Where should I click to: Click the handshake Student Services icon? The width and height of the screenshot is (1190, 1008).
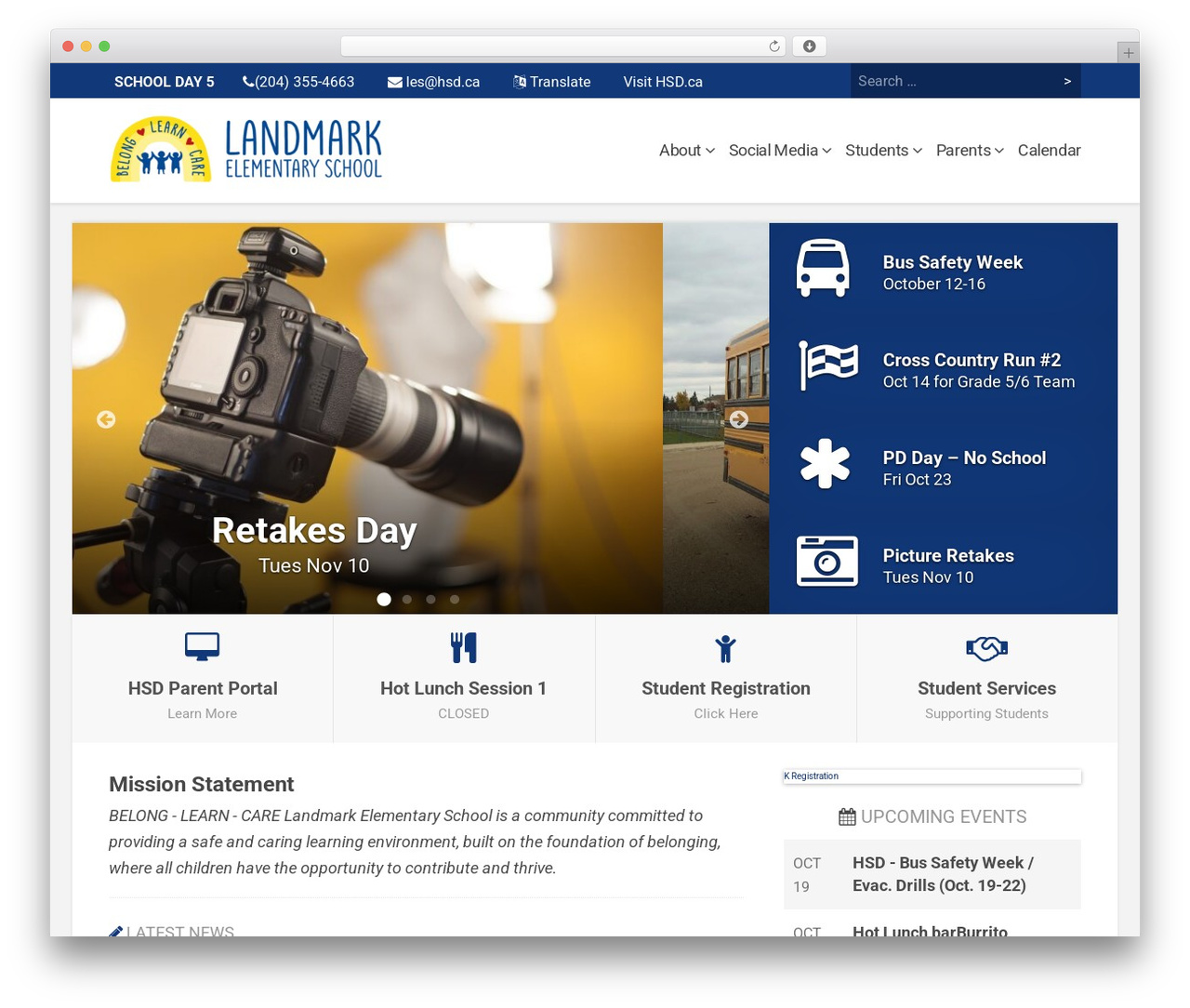click(x=986, y=648)
